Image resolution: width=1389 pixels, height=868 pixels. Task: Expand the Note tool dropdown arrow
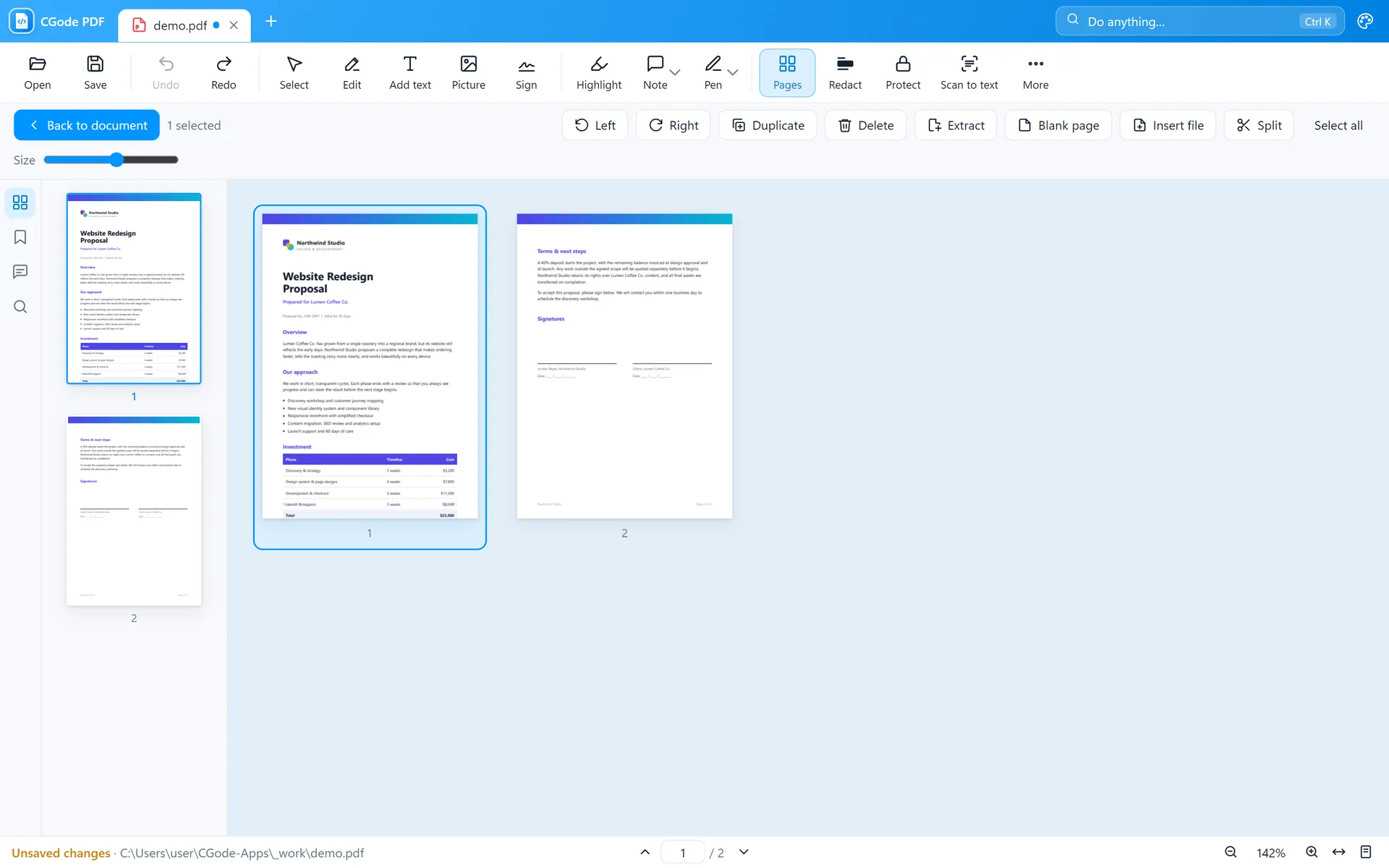[675, 72]
